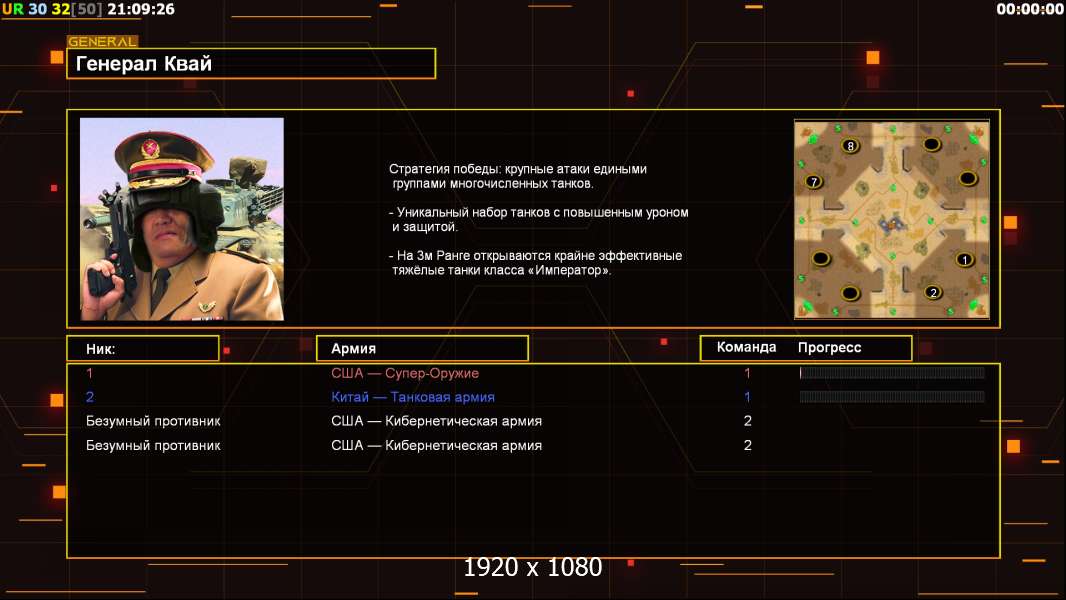Viewport: 1066px width, 600px height.
Task: Click start position marker 8 on minimap
Action: coord(850,145)
